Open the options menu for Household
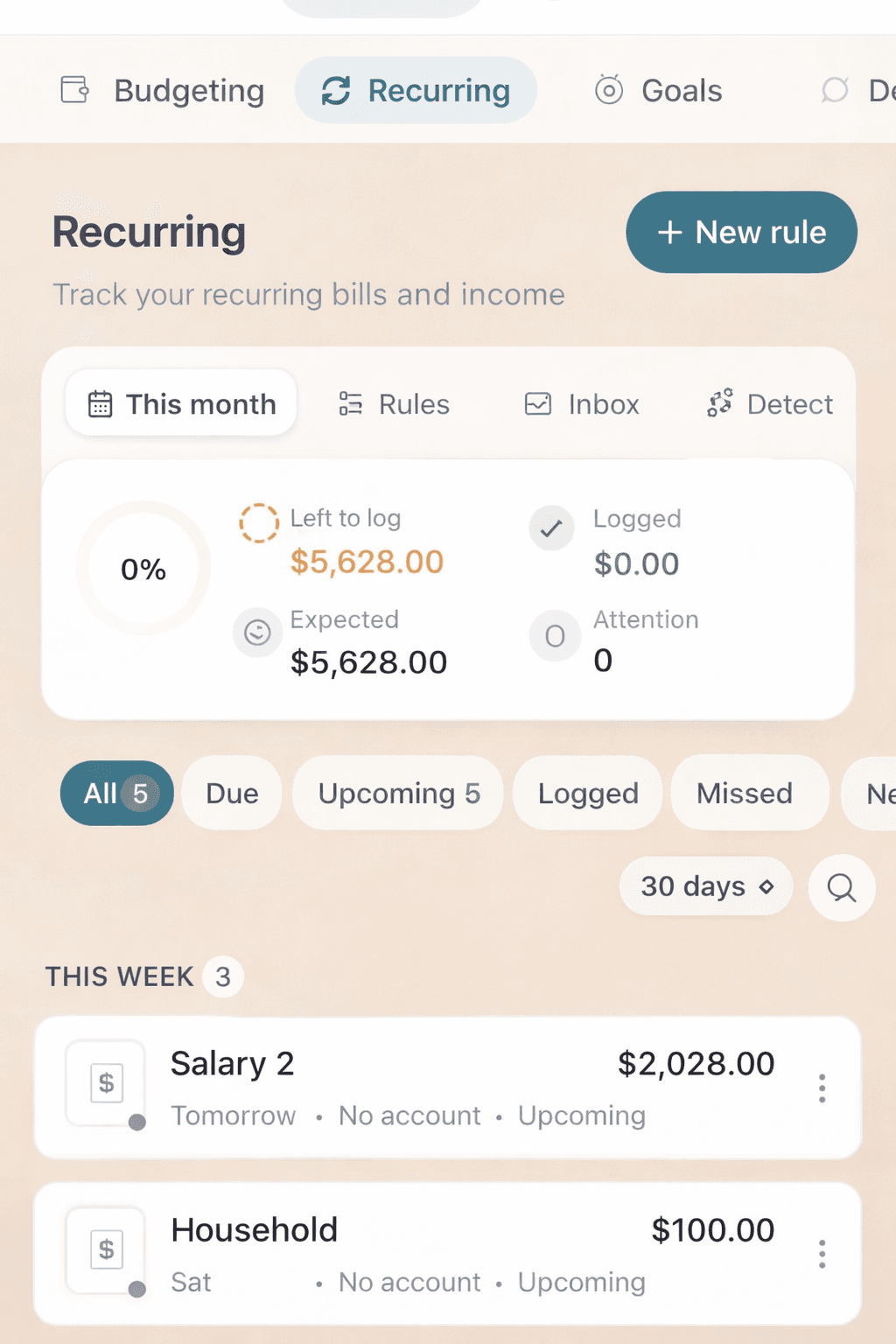Viewport: 896px width, 1344px height. pos(822,1254)
